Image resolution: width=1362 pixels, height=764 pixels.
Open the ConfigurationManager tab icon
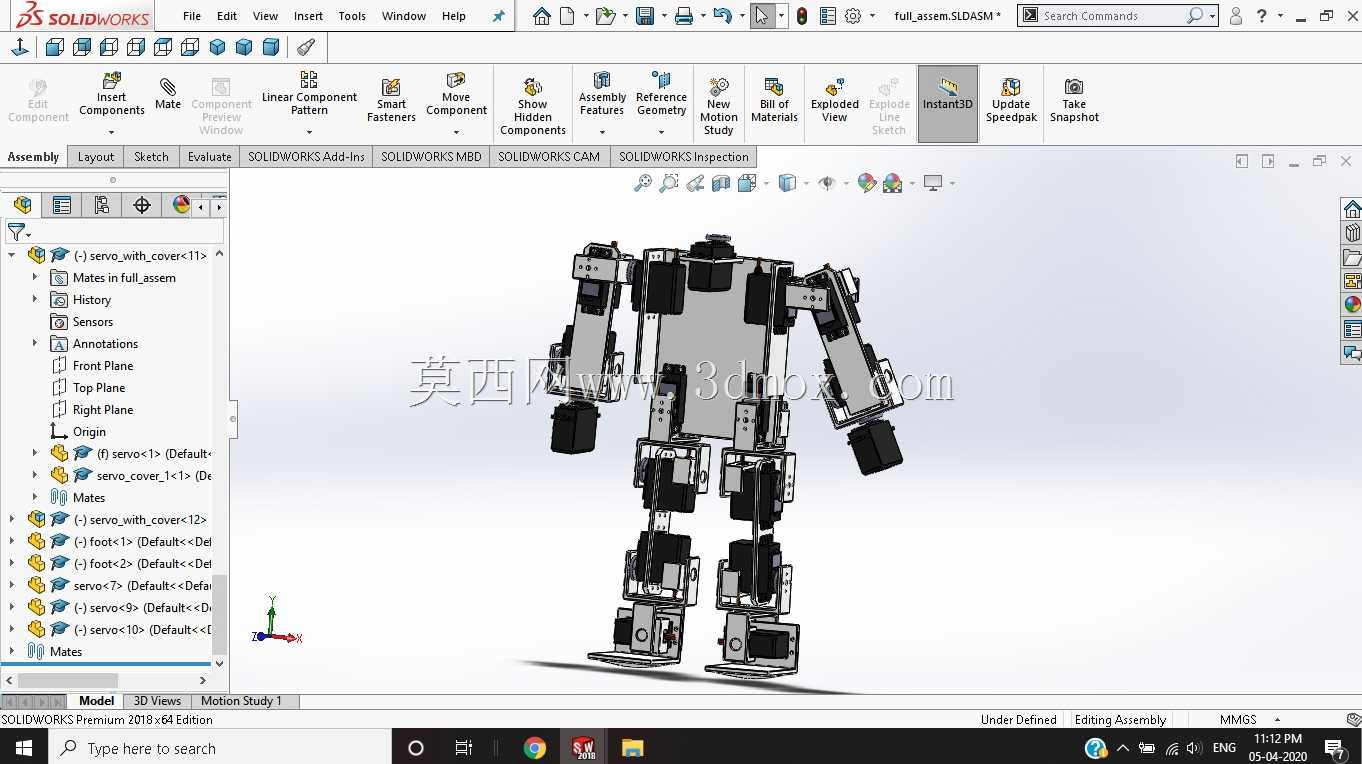(x=102, y=205)
